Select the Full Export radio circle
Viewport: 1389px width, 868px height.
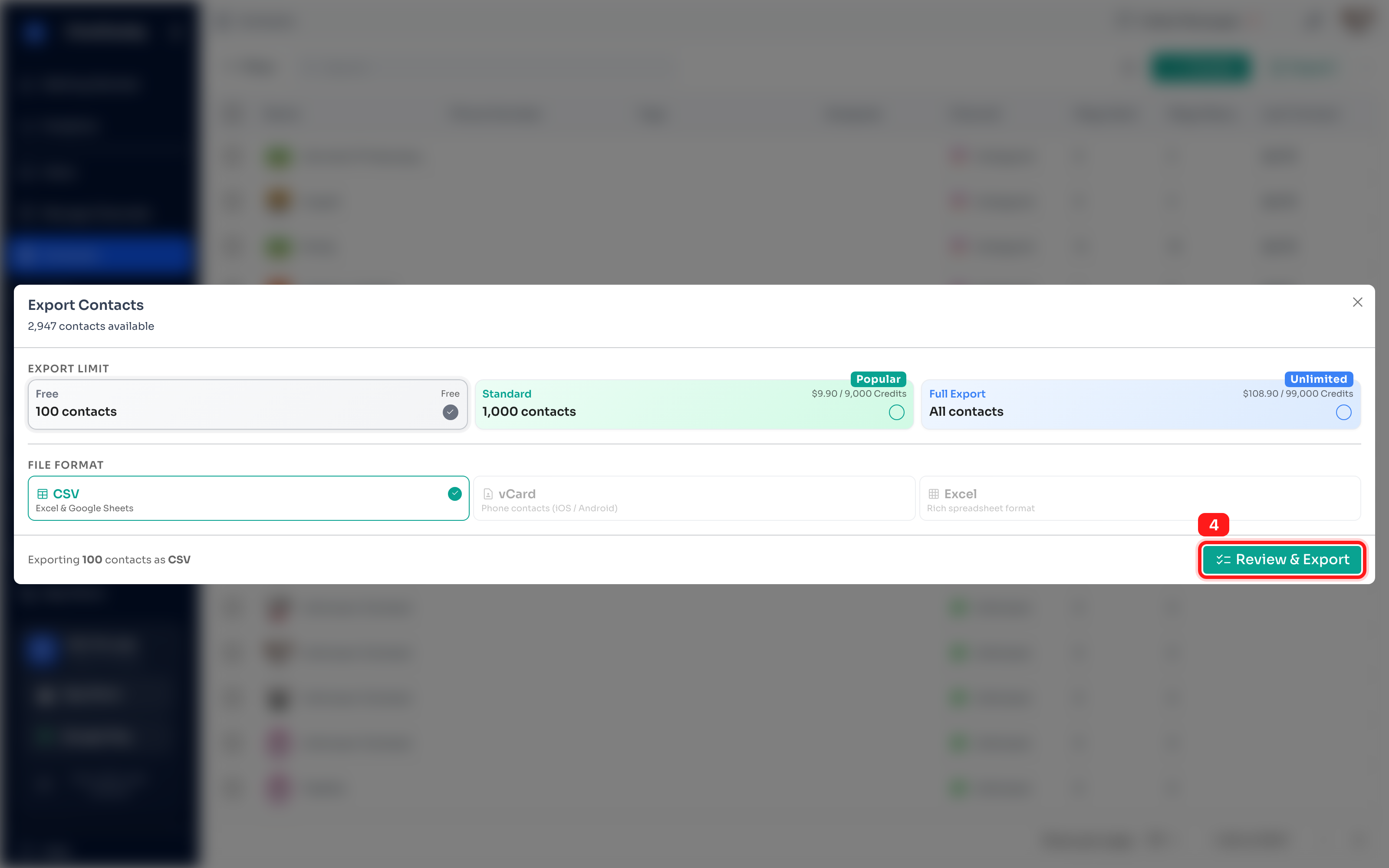pyautogui.click(x=1343, y=412)
